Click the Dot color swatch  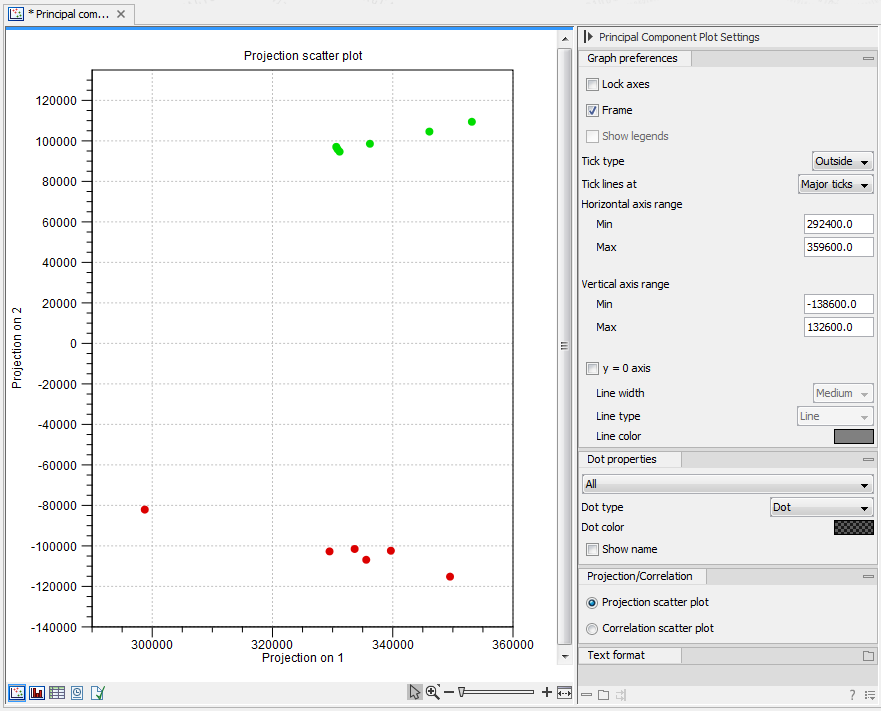tap(852, 527)
